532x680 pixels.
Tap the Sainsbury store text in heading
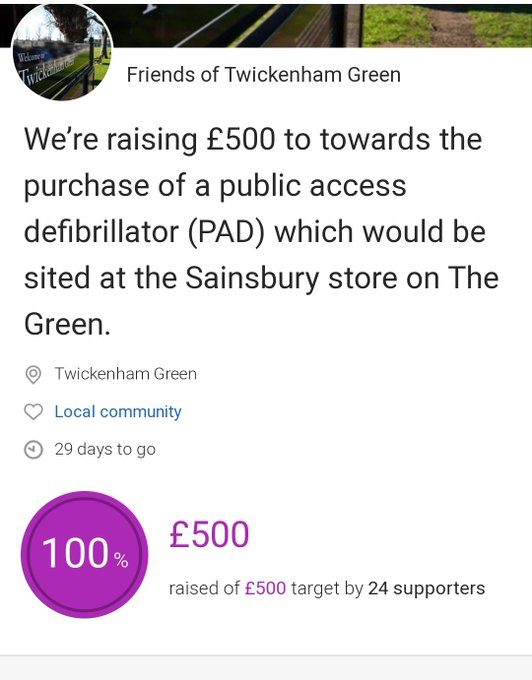[291, 278]
